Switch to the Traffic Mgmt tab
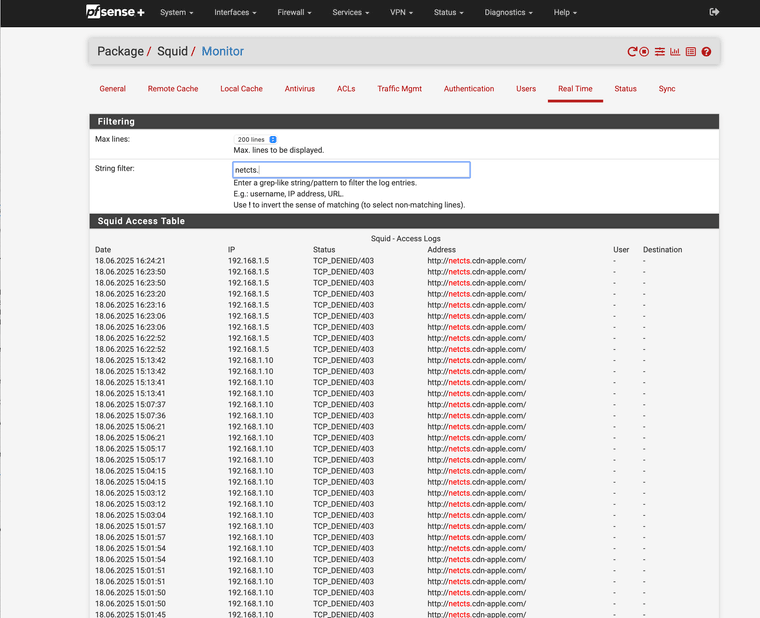 [x=399, y=89]
